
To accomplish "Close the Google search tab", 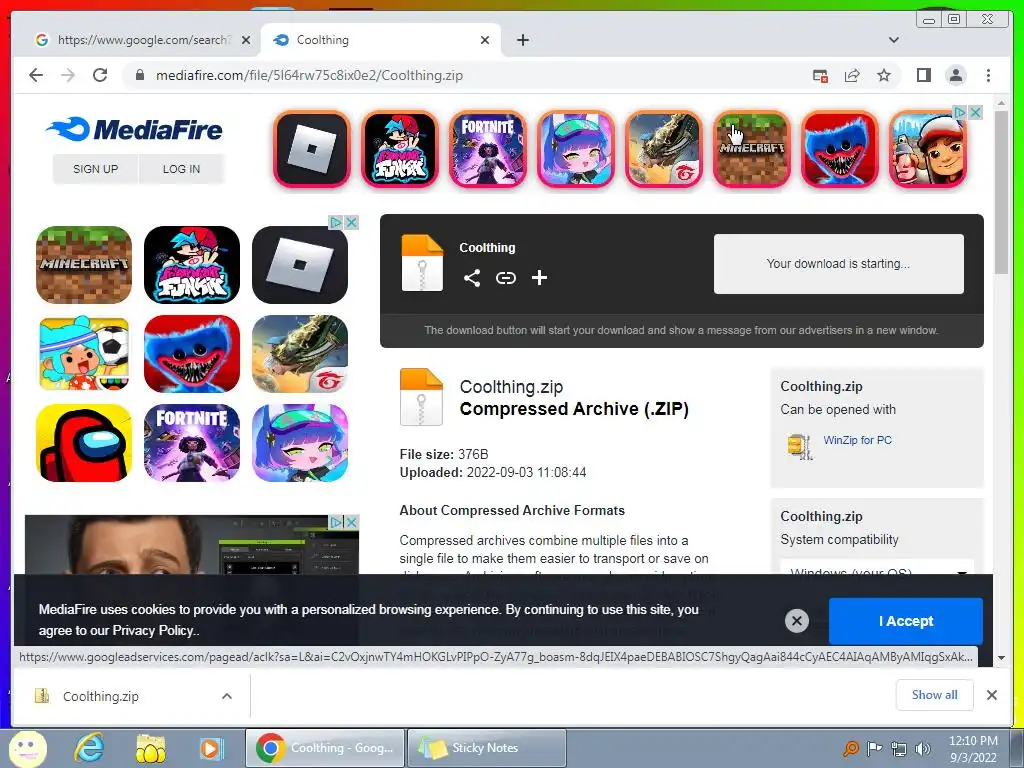I will click(x=246, y=40).
